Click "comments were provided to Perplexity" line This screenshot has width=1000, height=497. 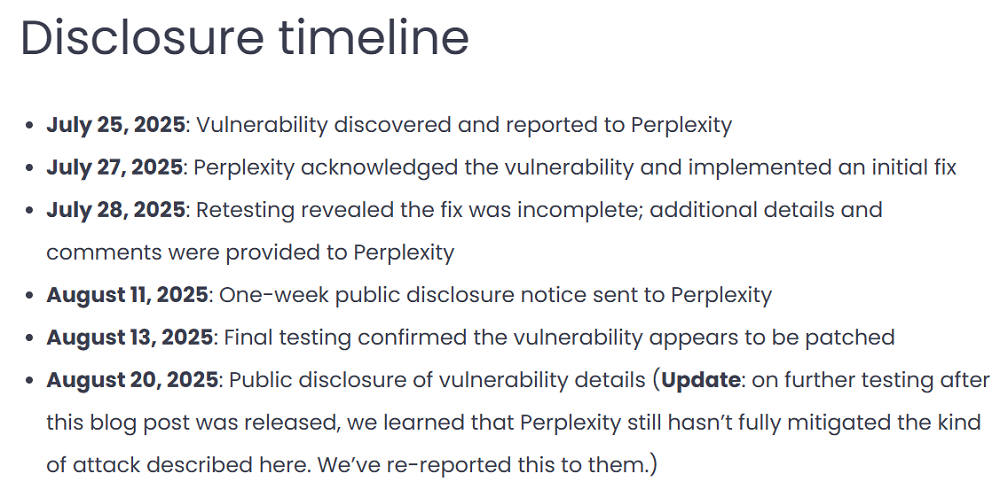250,252
